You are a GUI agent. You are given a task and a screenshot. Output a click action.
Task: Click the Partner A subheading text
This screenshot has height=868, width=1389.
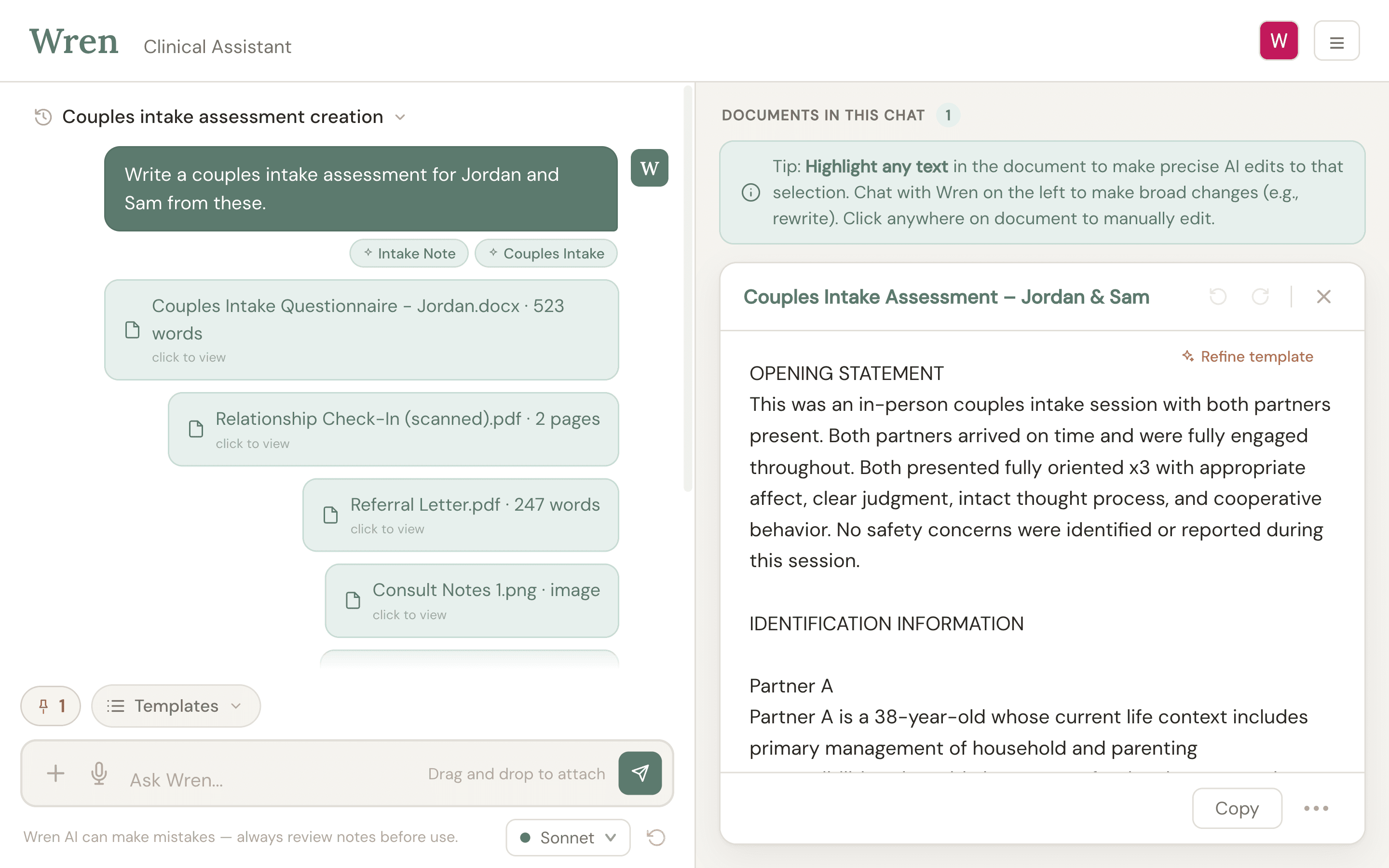(x=791, y=686)
